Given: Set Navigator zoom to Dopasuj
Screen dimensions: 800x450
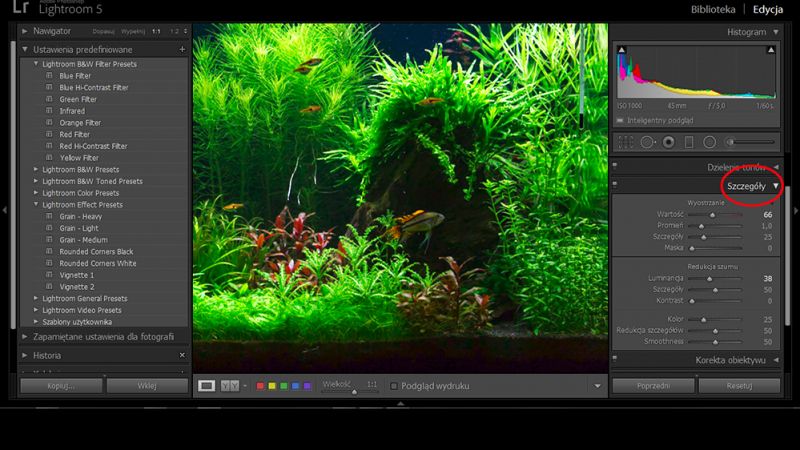Looking at the screenshot, I should coord(104,31).
